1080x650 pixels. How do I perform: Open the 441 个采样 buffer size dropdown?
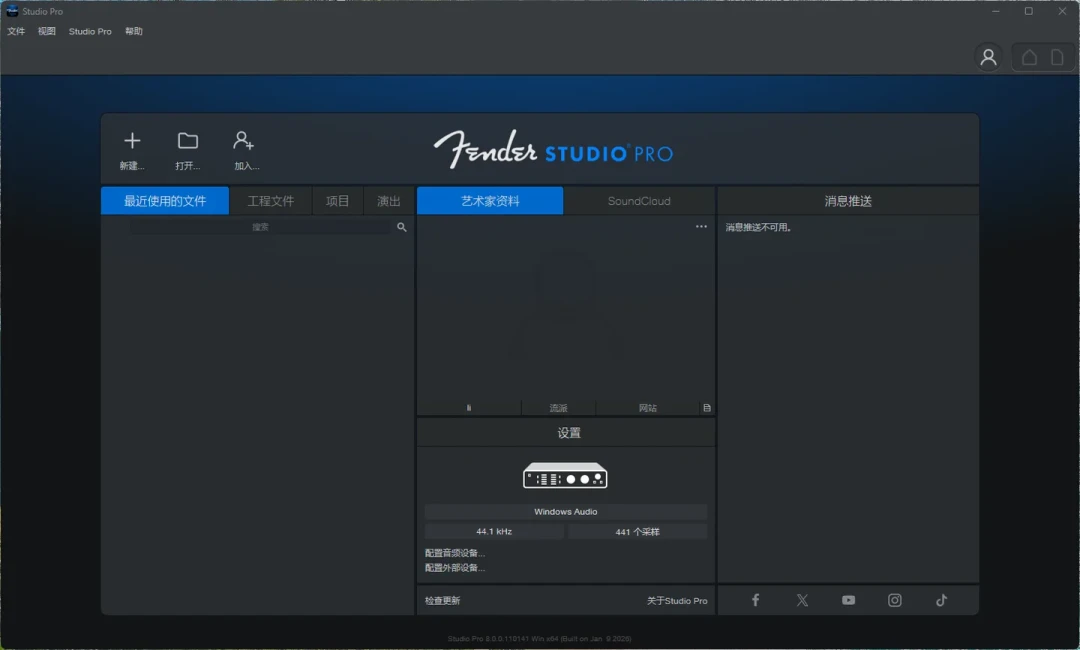tap(637, 532)
